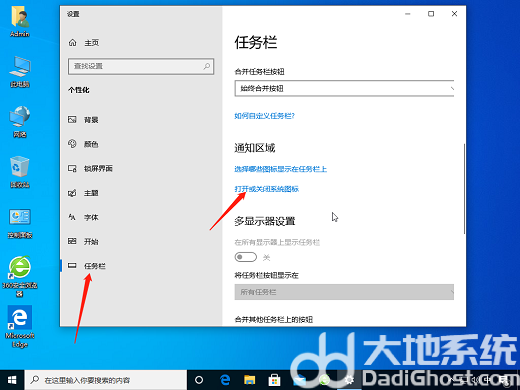Select 任务栏 in personalization menu
This screenshot has height=390, width=520.
95,266
